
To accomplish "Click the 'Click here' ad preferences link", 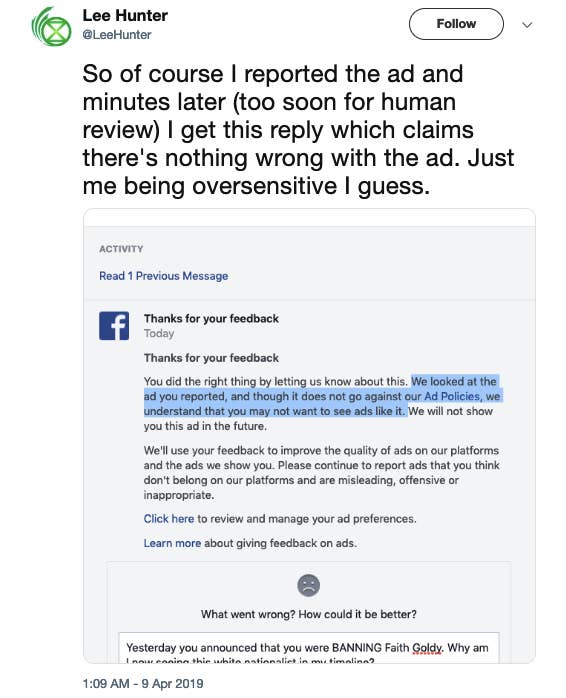I will 168,519.
